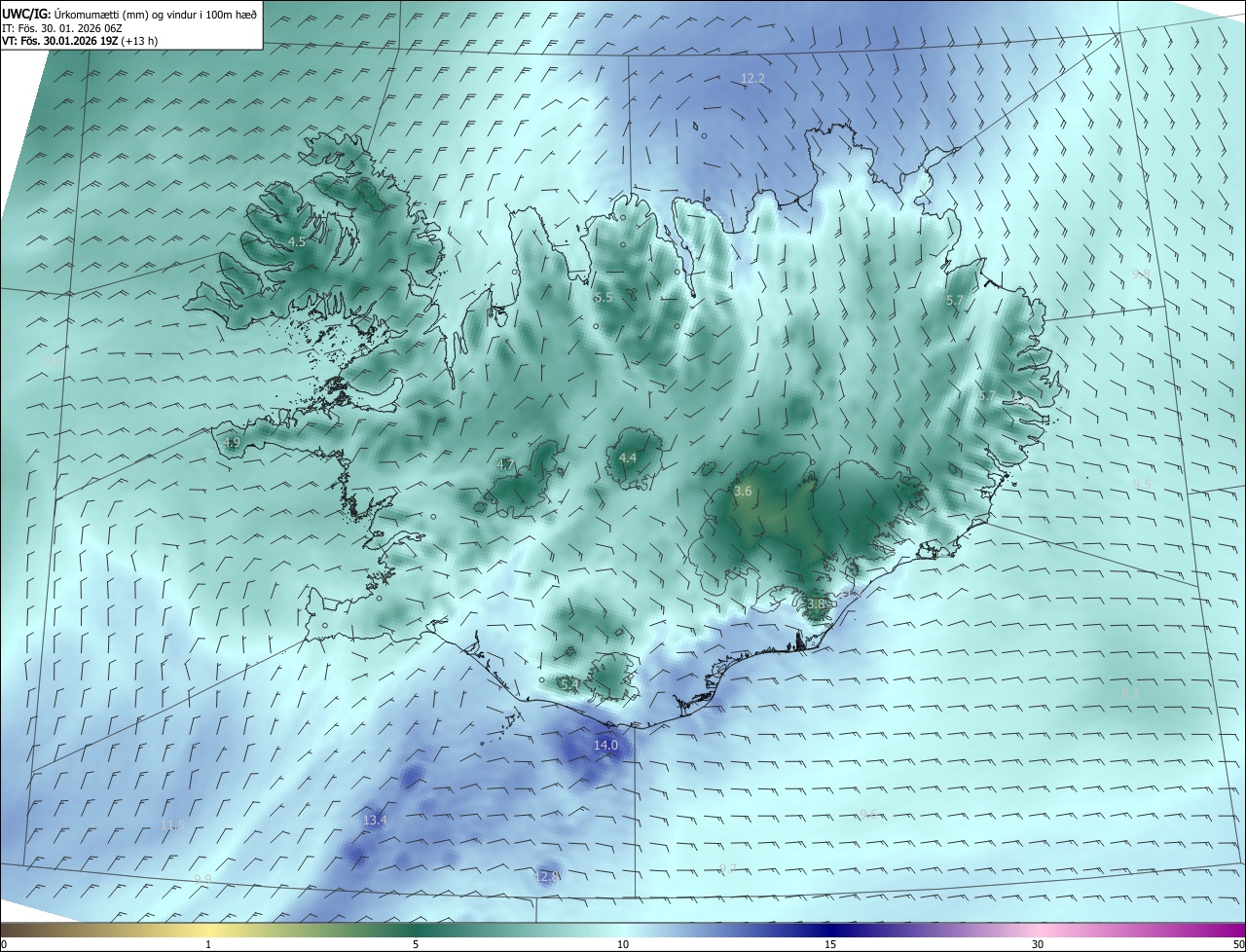The height and width of the screenshot is (952, 1246).
Task: Click the 9.5 value east of Iceland
Action: point(1142,484)
